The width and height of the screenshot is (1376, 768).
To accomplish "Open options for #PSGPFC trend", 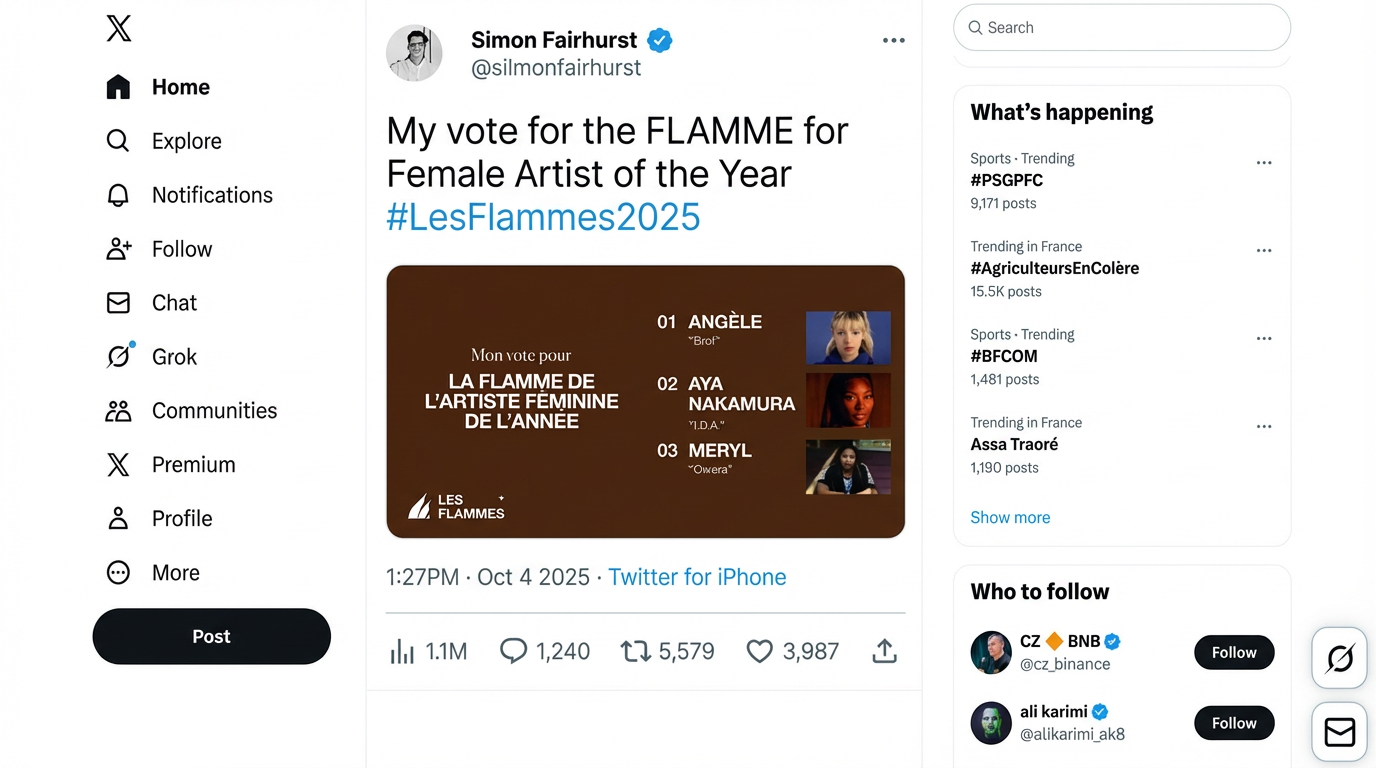I will pyautogui.click(x=1264, y=163).
